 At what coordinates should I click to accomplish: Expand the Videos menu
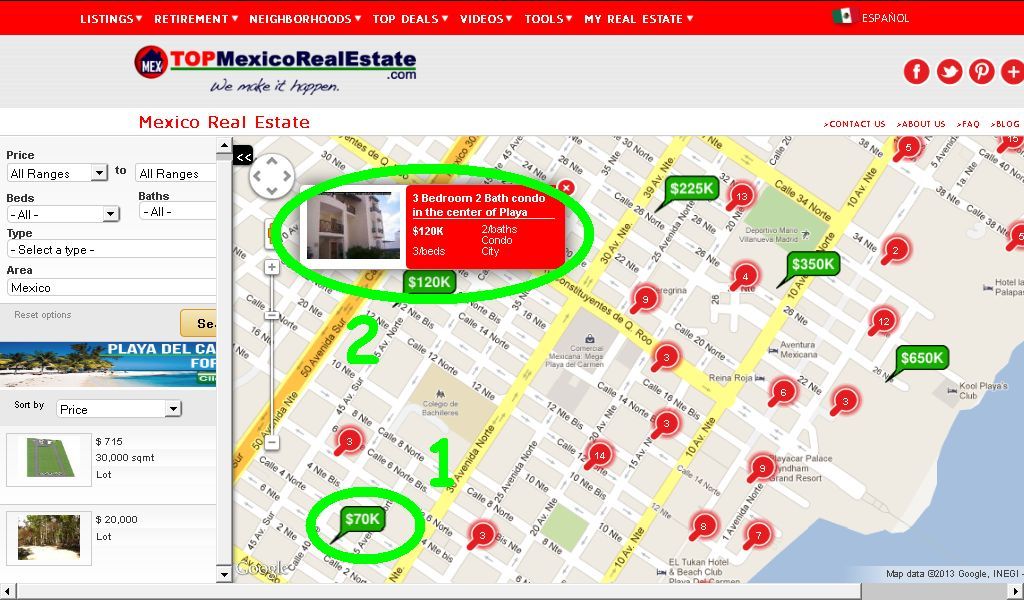tap(486, 19)
